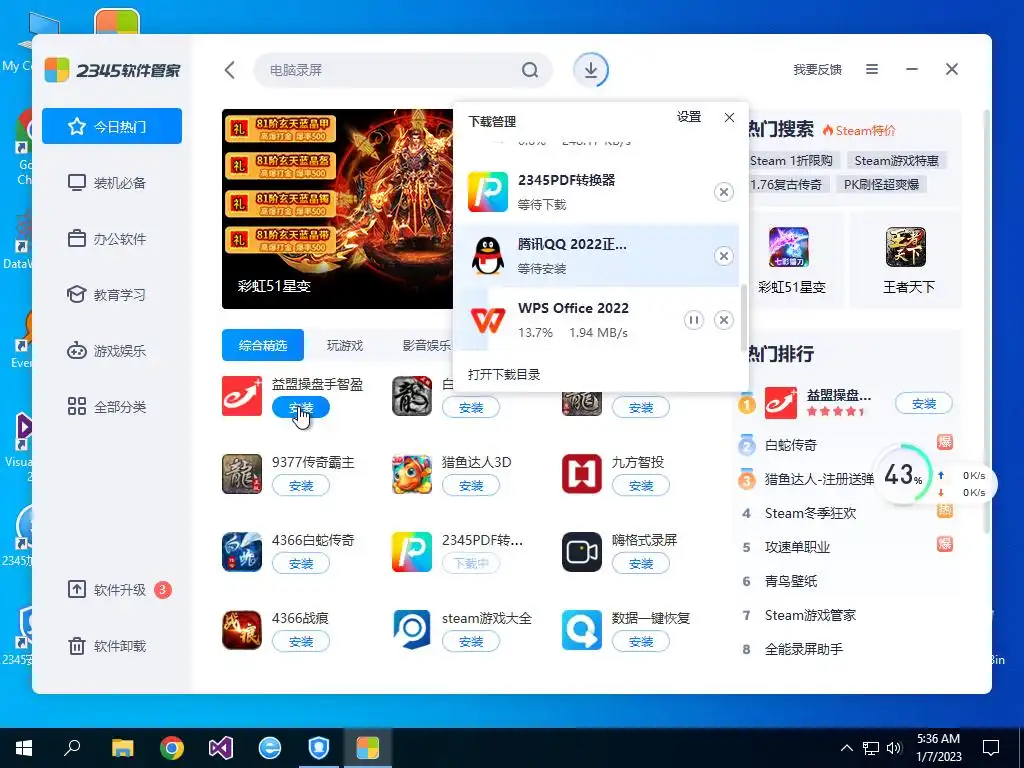Install 猎鱼达人3D
This screenshot has width=1024, height=768.
pyautogui.click(x=471, y=486)
